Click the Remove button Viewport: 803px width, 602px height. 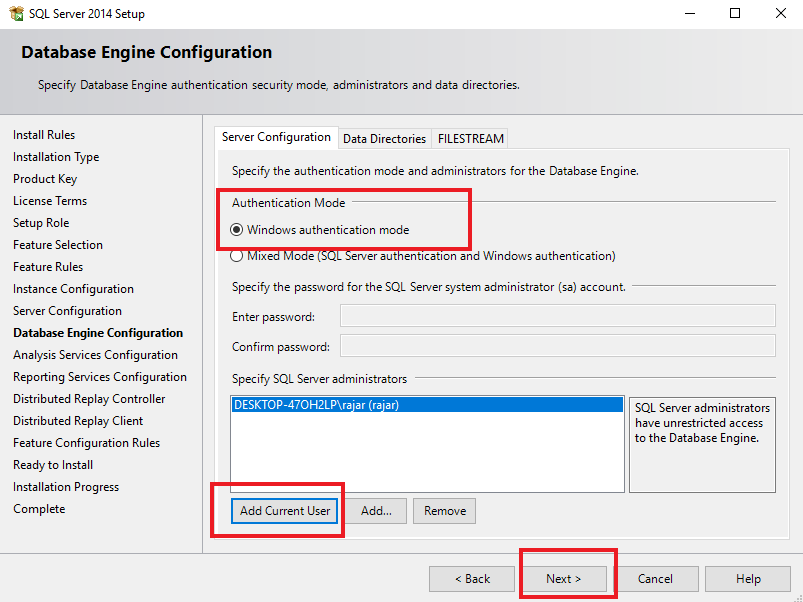click(x=445, y=511)
